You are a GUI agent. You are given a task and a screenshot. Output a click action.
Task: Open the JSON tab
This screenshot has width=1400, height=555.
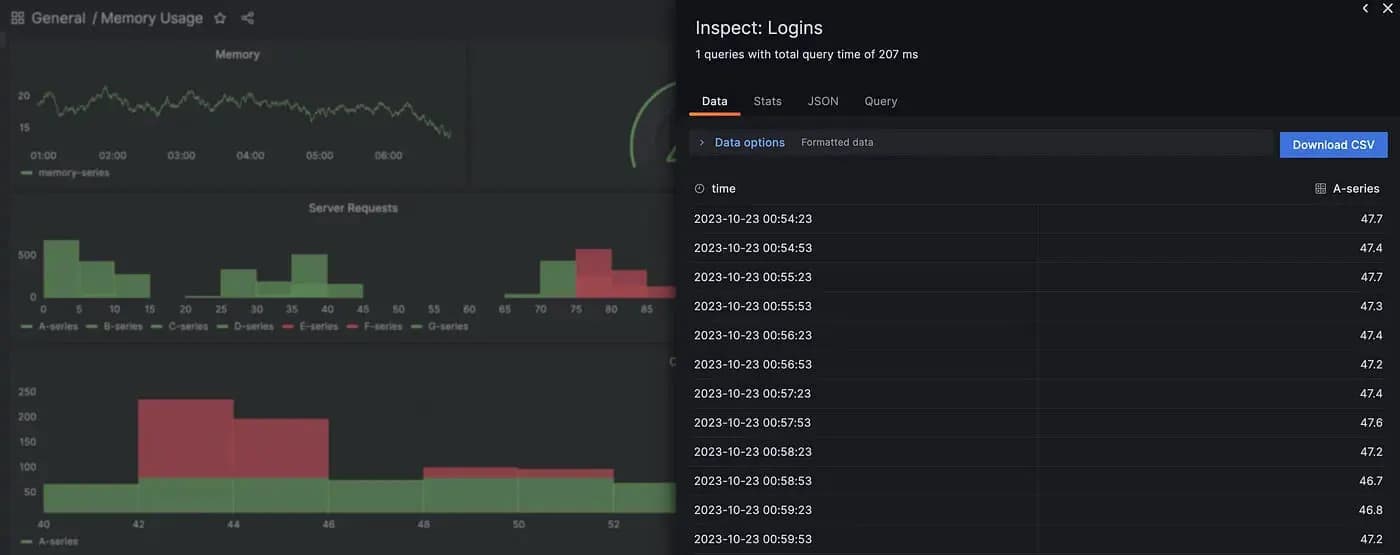click(823, 101)
